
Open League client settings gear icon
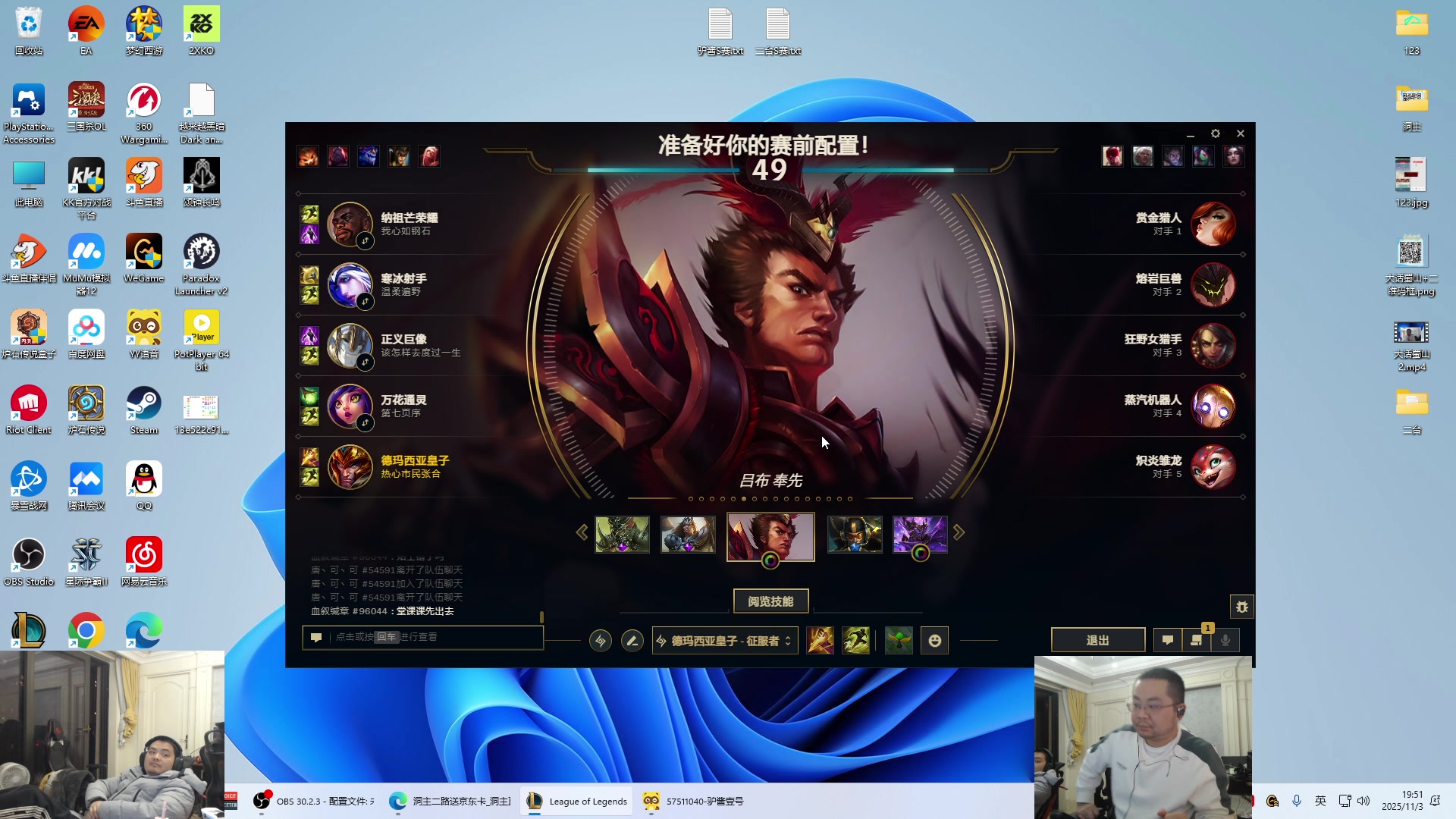click(1216, 133)
